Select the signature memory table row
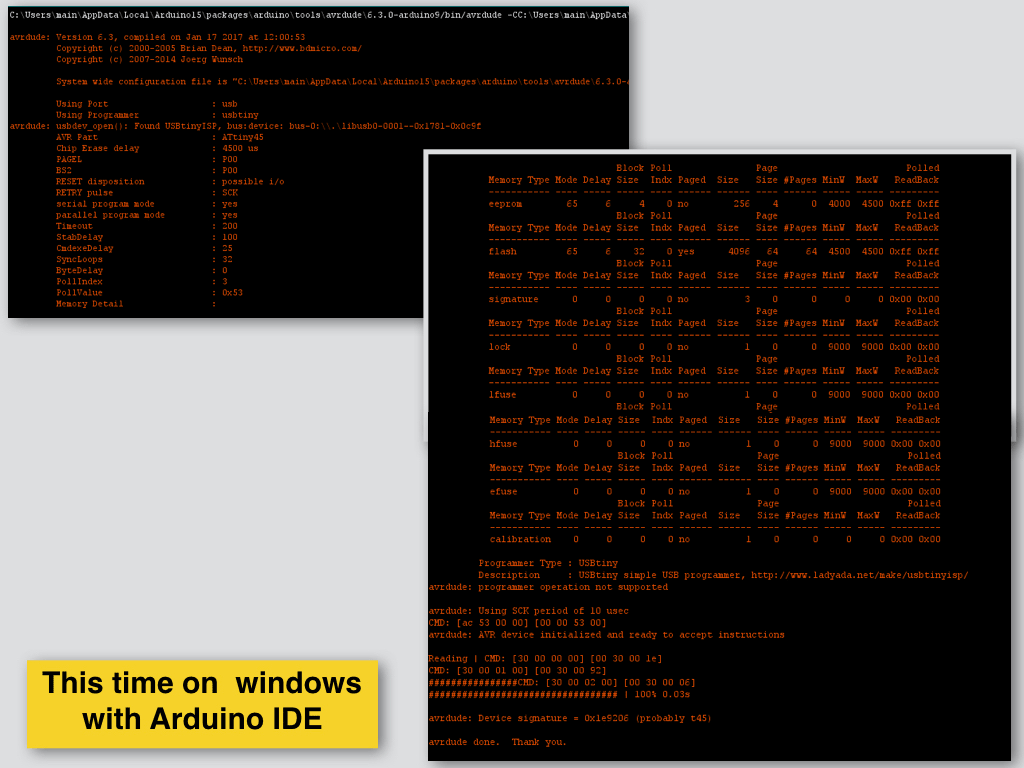Image resolution: width=1024 pixels, height=768 pixels. tap(714, 299)
